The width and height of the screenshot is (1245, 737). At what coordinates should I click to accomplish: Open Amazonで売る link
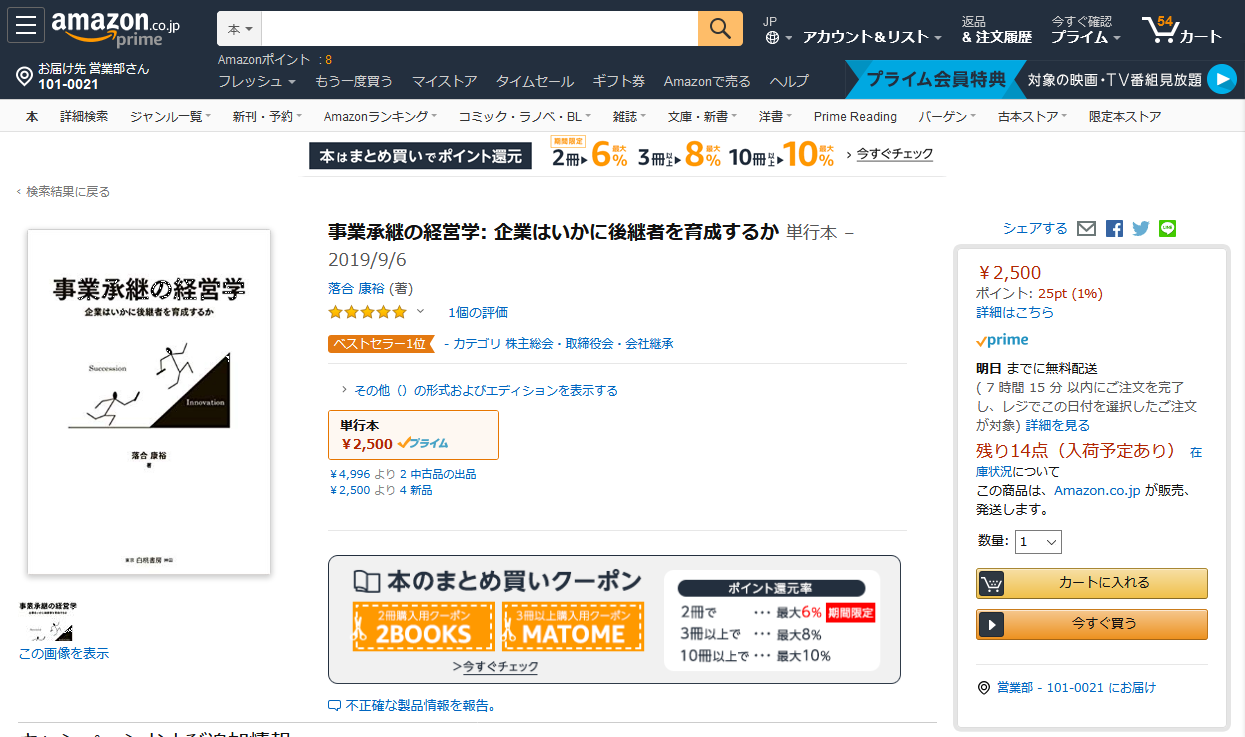(x=707, y=81)
